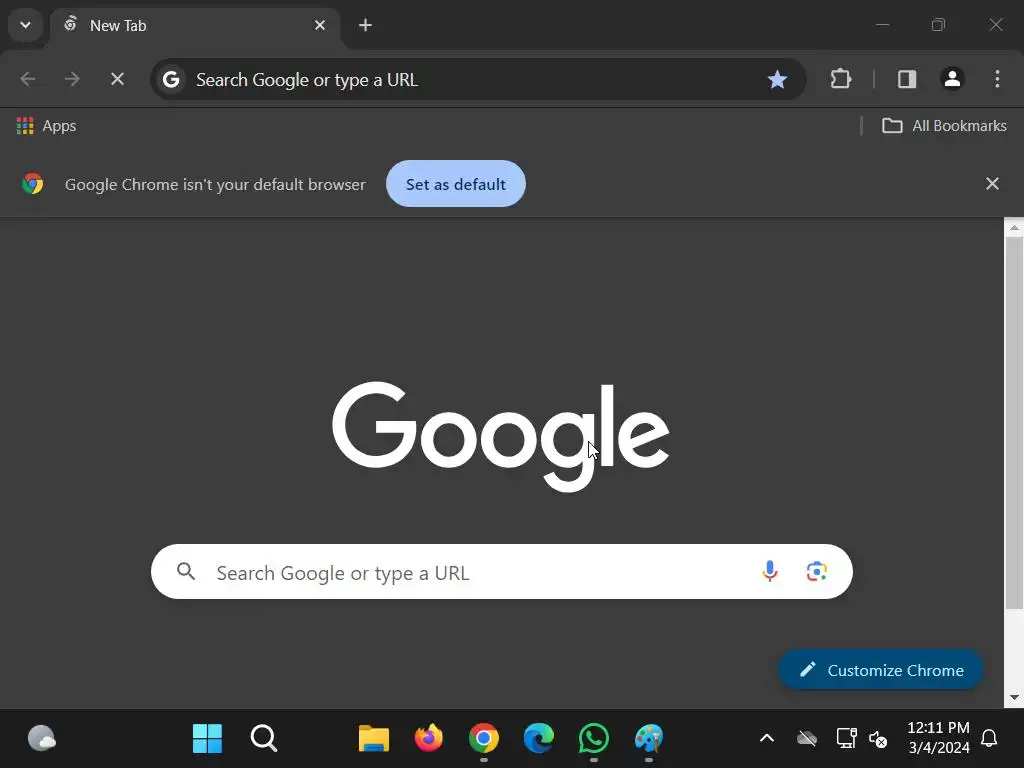This screenshot has height=768, width=1024.
Task: Open Chrome three-dot menu
Action: [x=997, y=79]
